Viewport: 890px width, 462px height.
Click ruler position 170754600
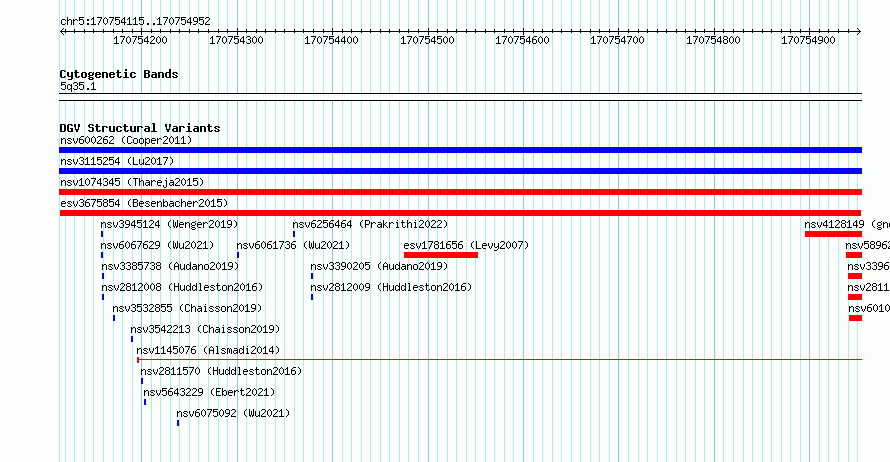coord(522,40)
